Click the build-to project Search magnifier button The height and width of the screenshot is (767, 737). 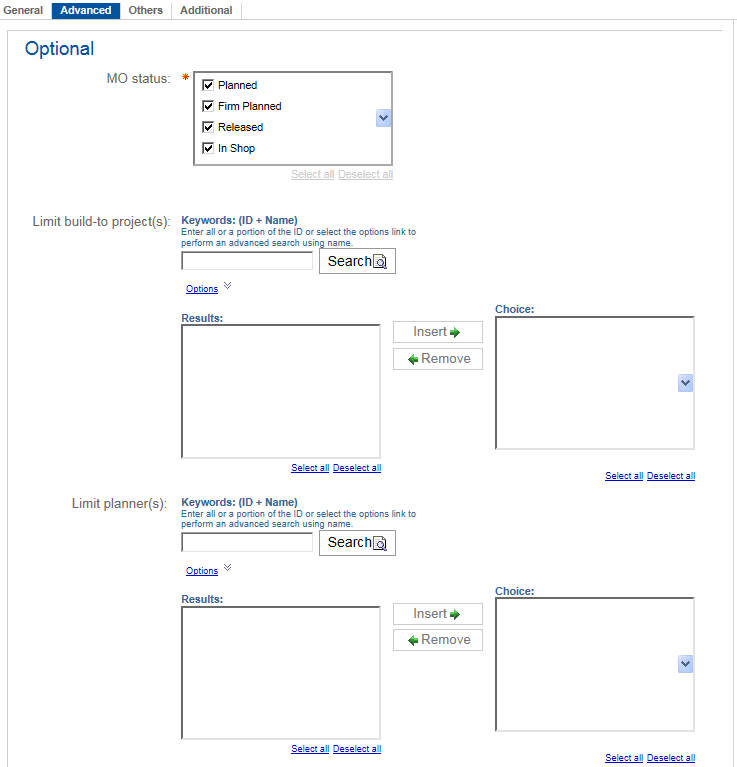click(x=357, y=261)
